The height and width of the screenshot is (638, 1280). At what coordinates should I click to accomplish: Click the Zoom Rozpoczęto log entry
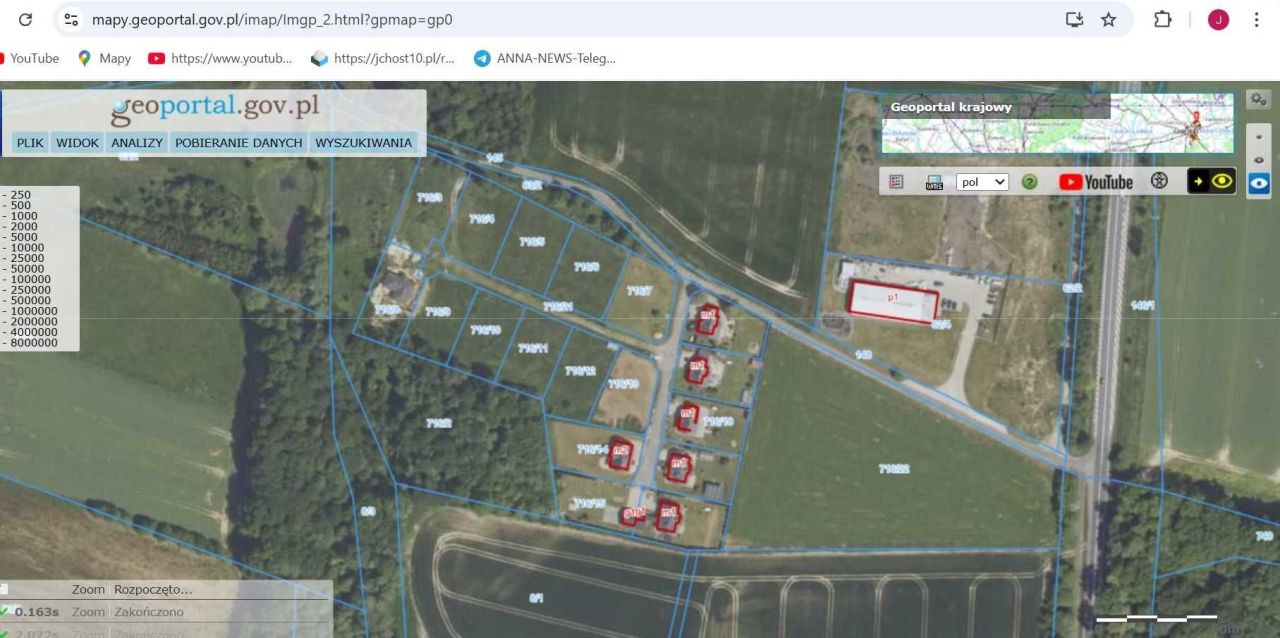(166, 590)
